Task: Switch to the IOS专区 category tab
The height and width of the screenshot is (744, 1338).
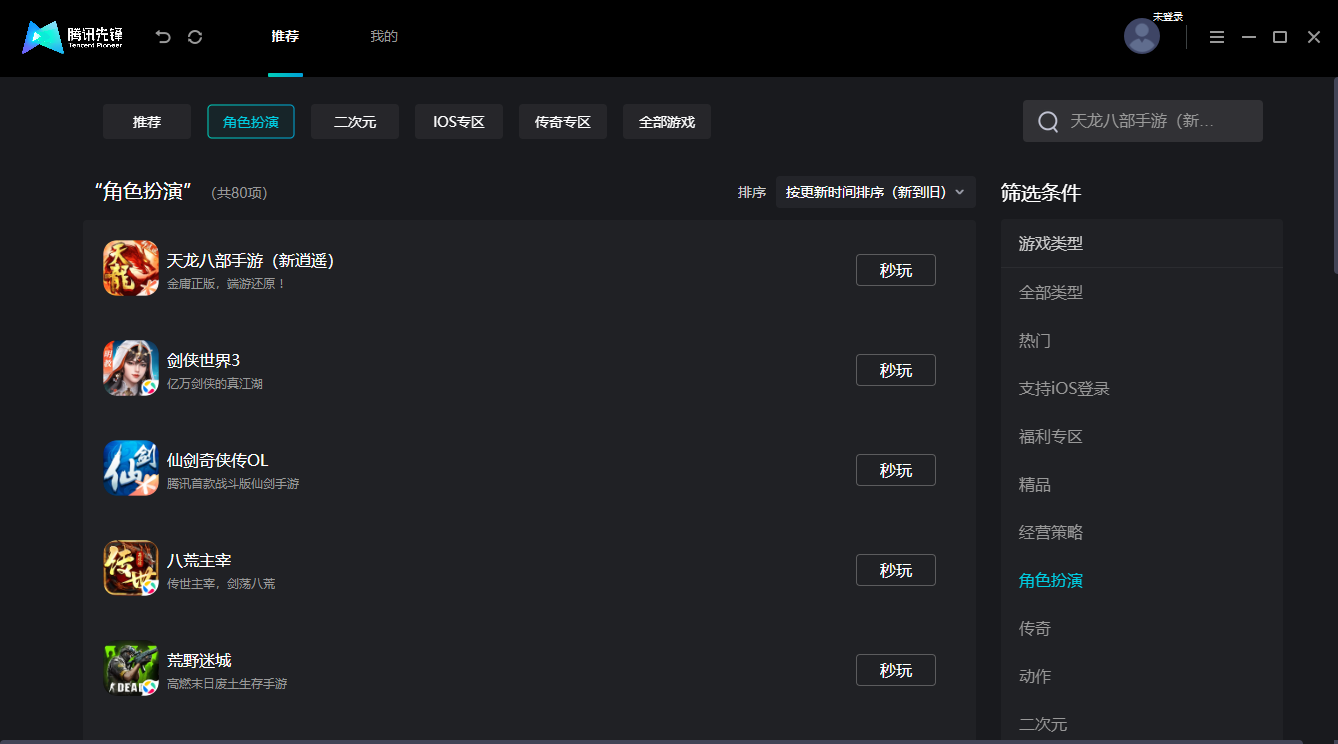Action: (x=458, y=121)
